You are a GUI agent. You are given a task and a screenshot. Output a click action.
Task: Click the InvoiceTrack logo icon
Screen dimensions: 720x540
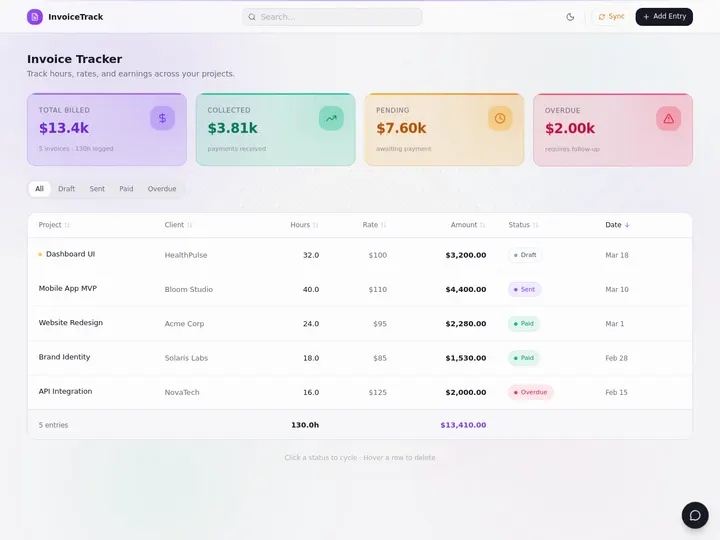click(35, 17)
